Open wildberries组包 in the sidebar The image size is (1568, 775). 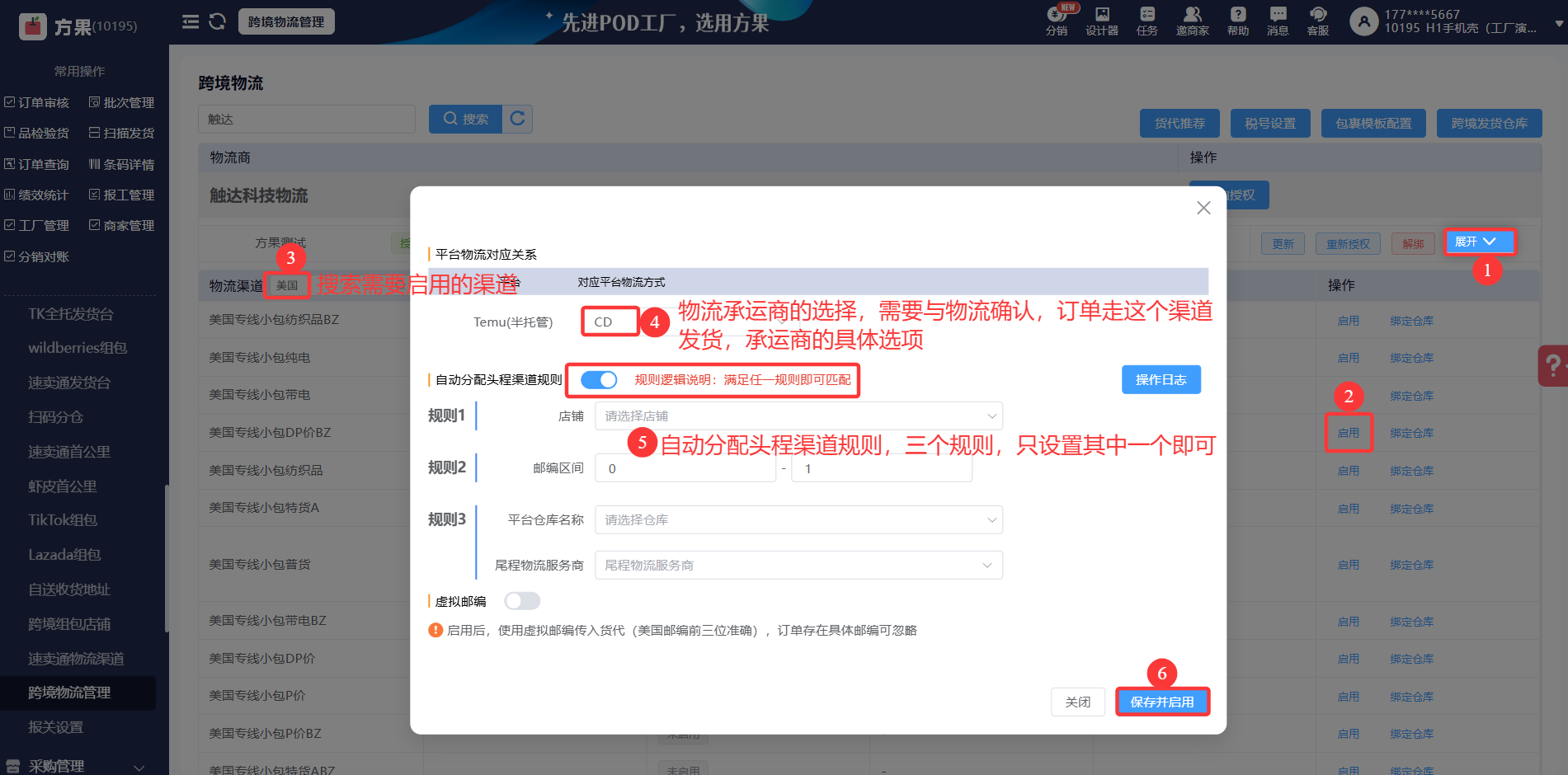pyautogui.click(x=78, y=348)
